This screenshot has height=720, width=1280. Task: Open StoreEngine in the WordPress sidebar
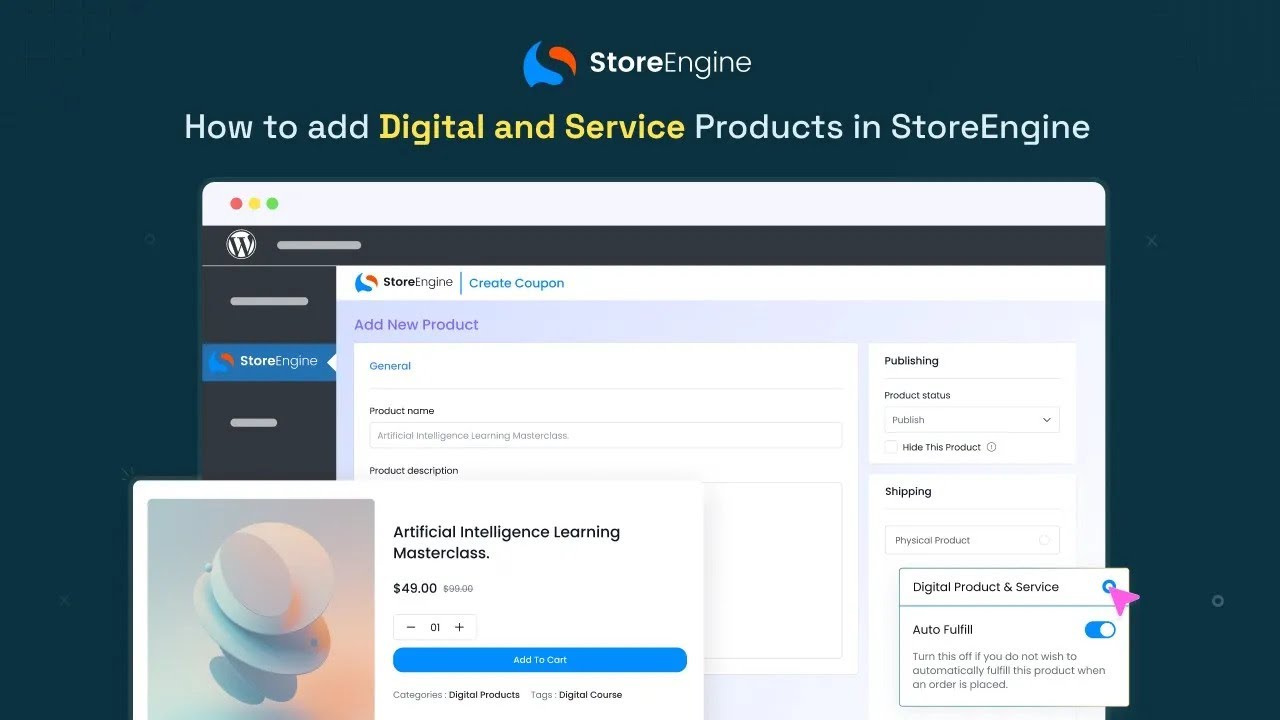click(x=268, y=361)
